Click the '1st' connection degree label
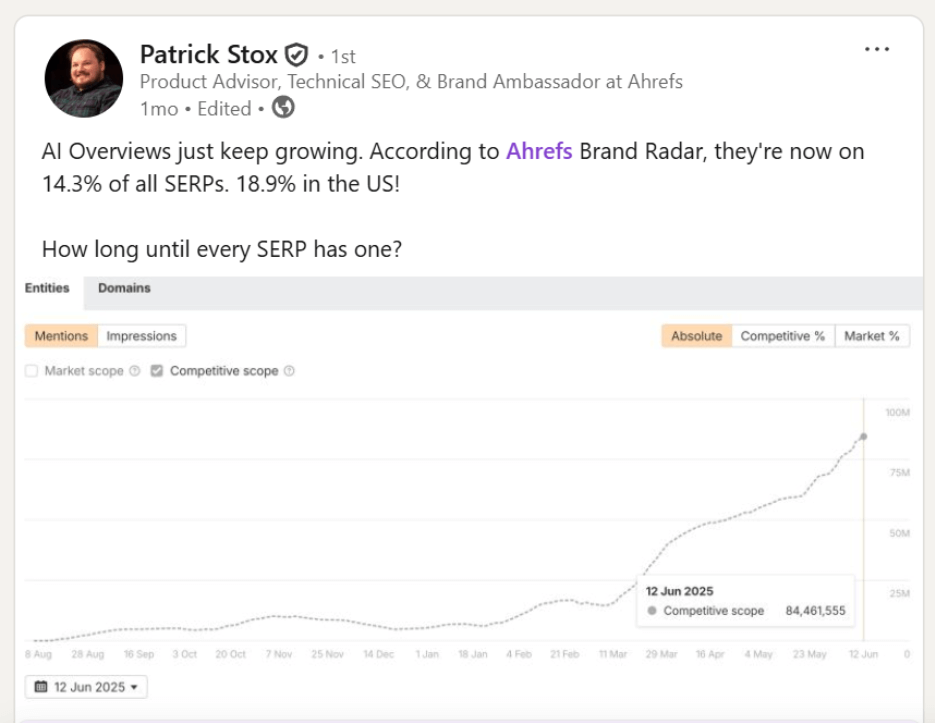The width and height of the screenshot is (935, 723). [343, 57]
